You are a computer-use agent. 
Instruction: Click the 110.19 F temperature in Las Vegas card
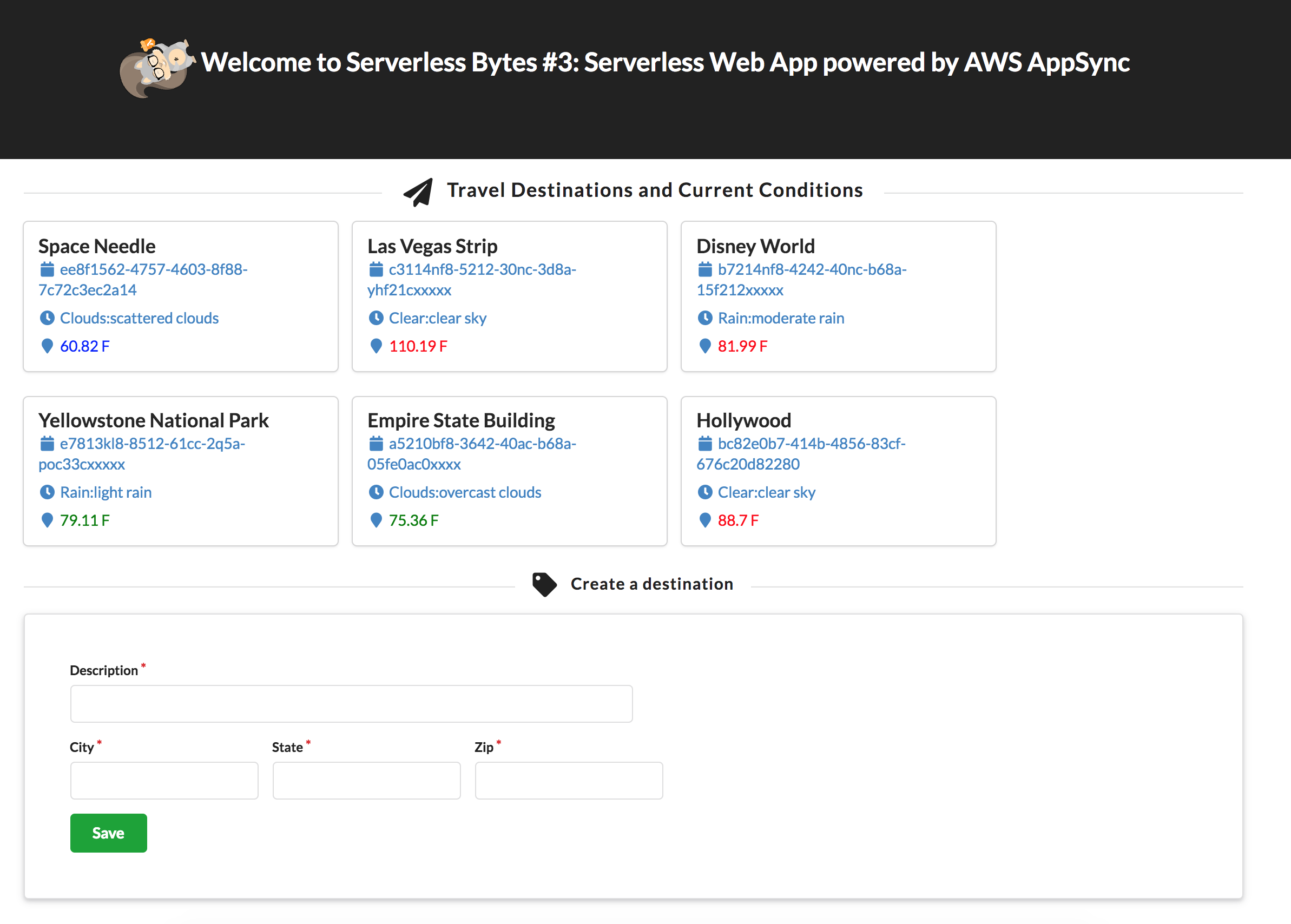[x=418, y=346]
